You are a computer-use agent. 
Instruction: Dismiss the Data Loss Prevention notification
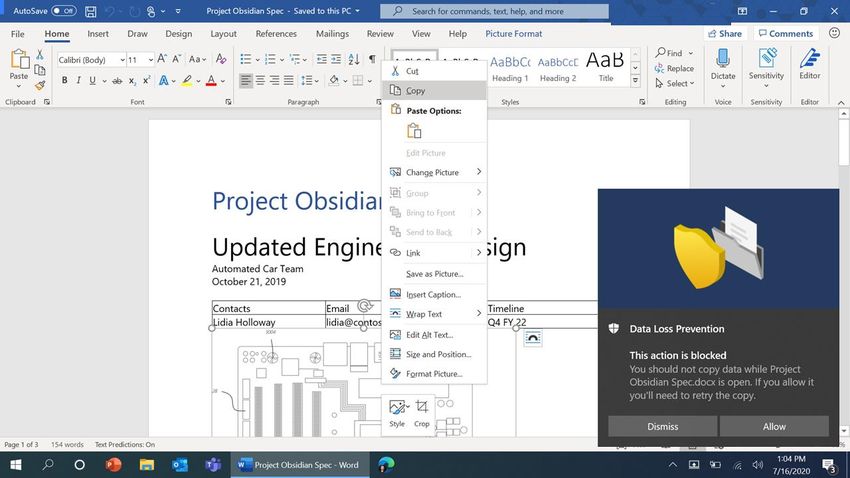(x=662, y=426)
